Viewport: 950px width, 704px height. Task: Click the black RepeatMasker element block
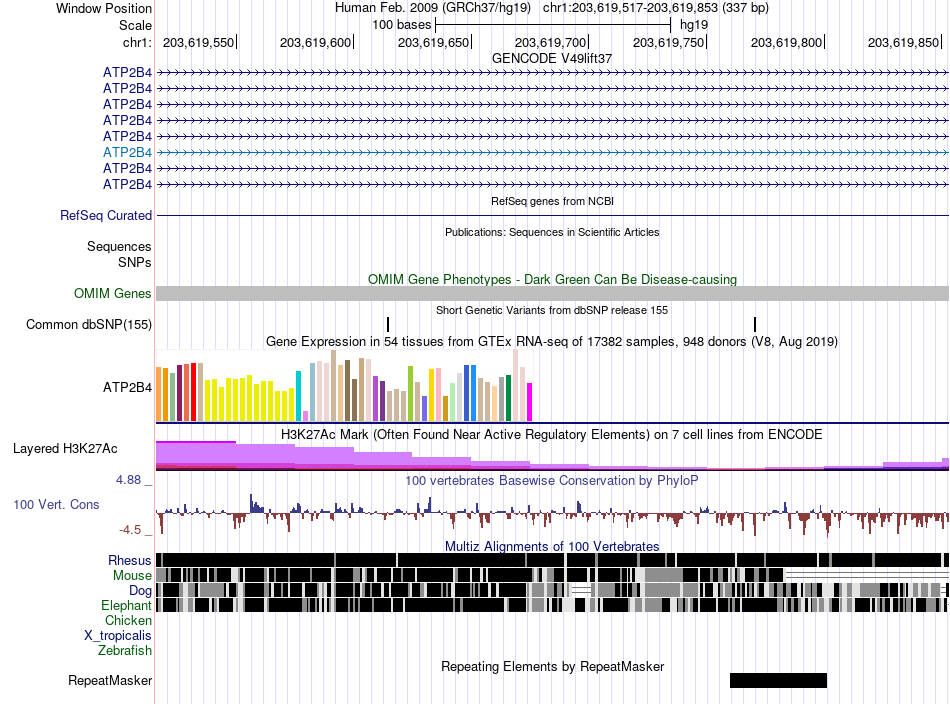(x=779, y=680)
